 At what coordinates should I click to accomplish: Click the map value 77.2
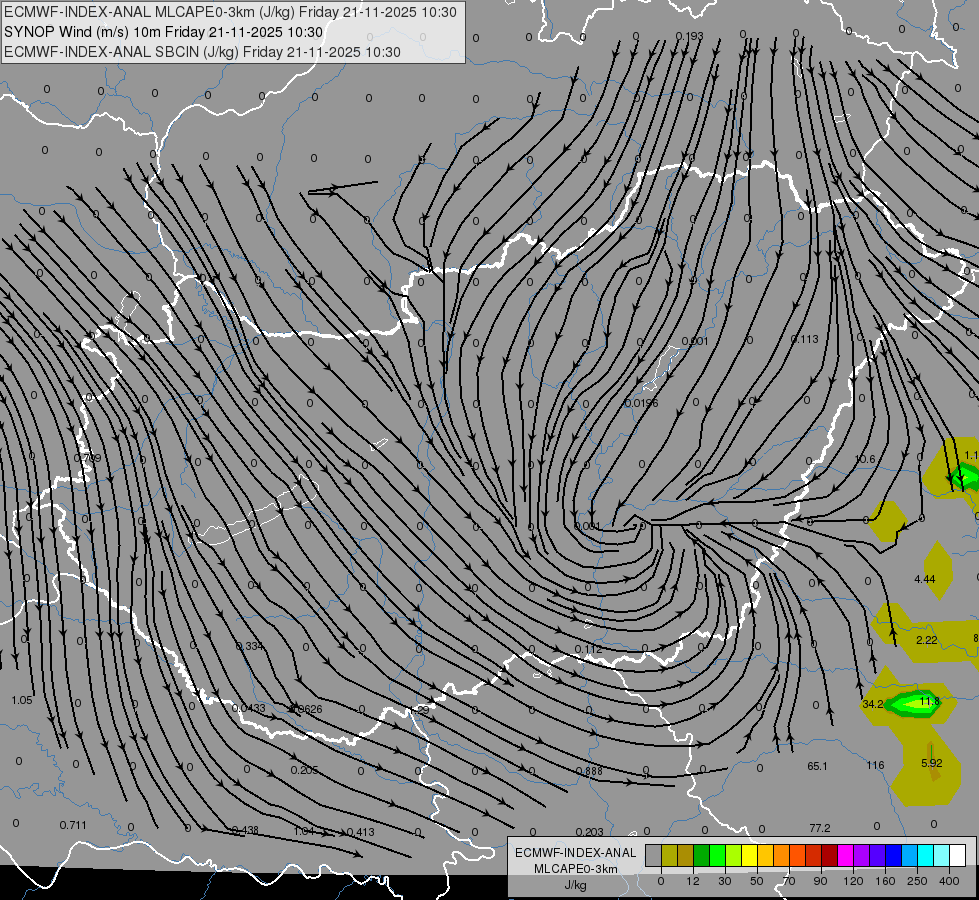point(820,828)
